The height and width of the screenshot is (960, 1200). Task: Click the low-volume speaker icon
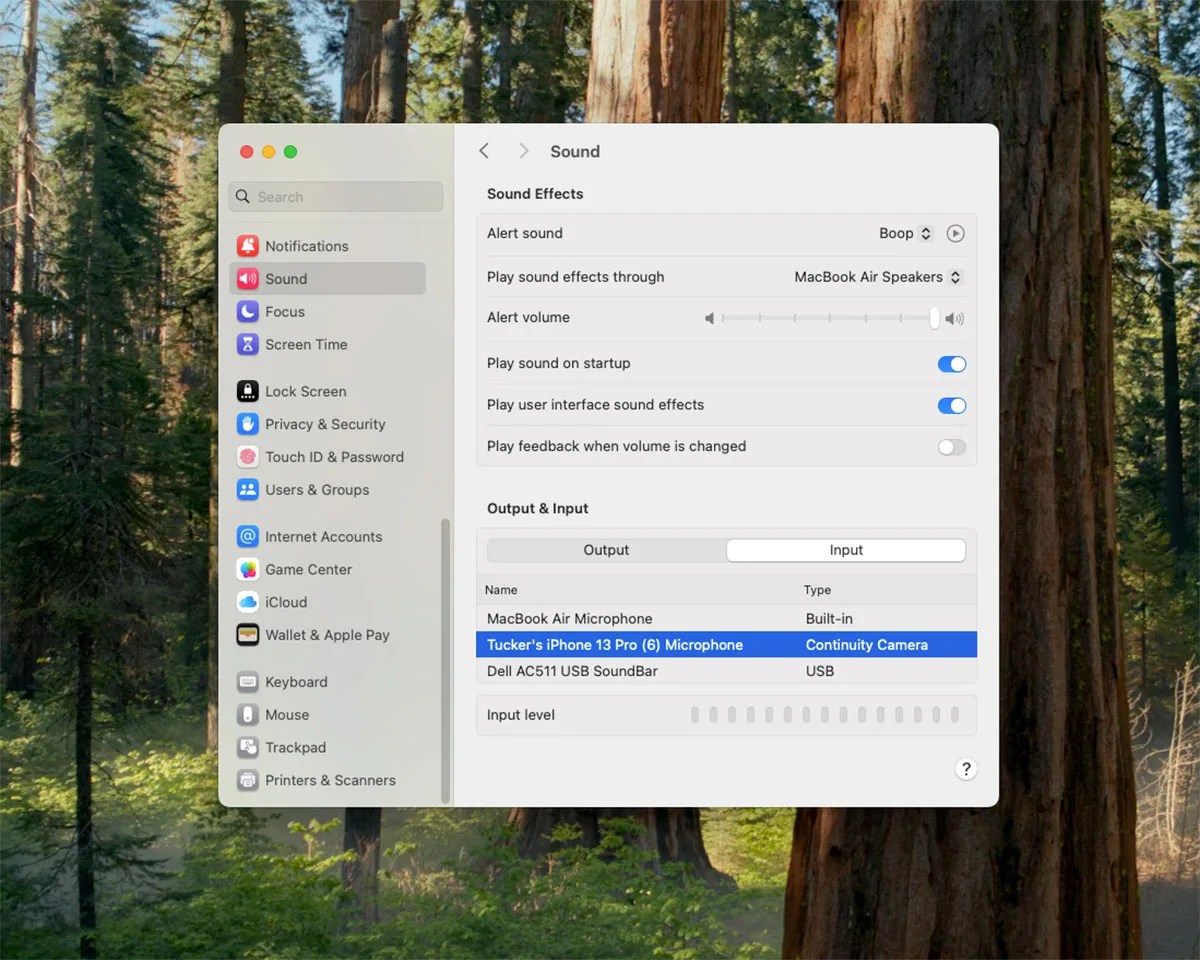(710, 318)
